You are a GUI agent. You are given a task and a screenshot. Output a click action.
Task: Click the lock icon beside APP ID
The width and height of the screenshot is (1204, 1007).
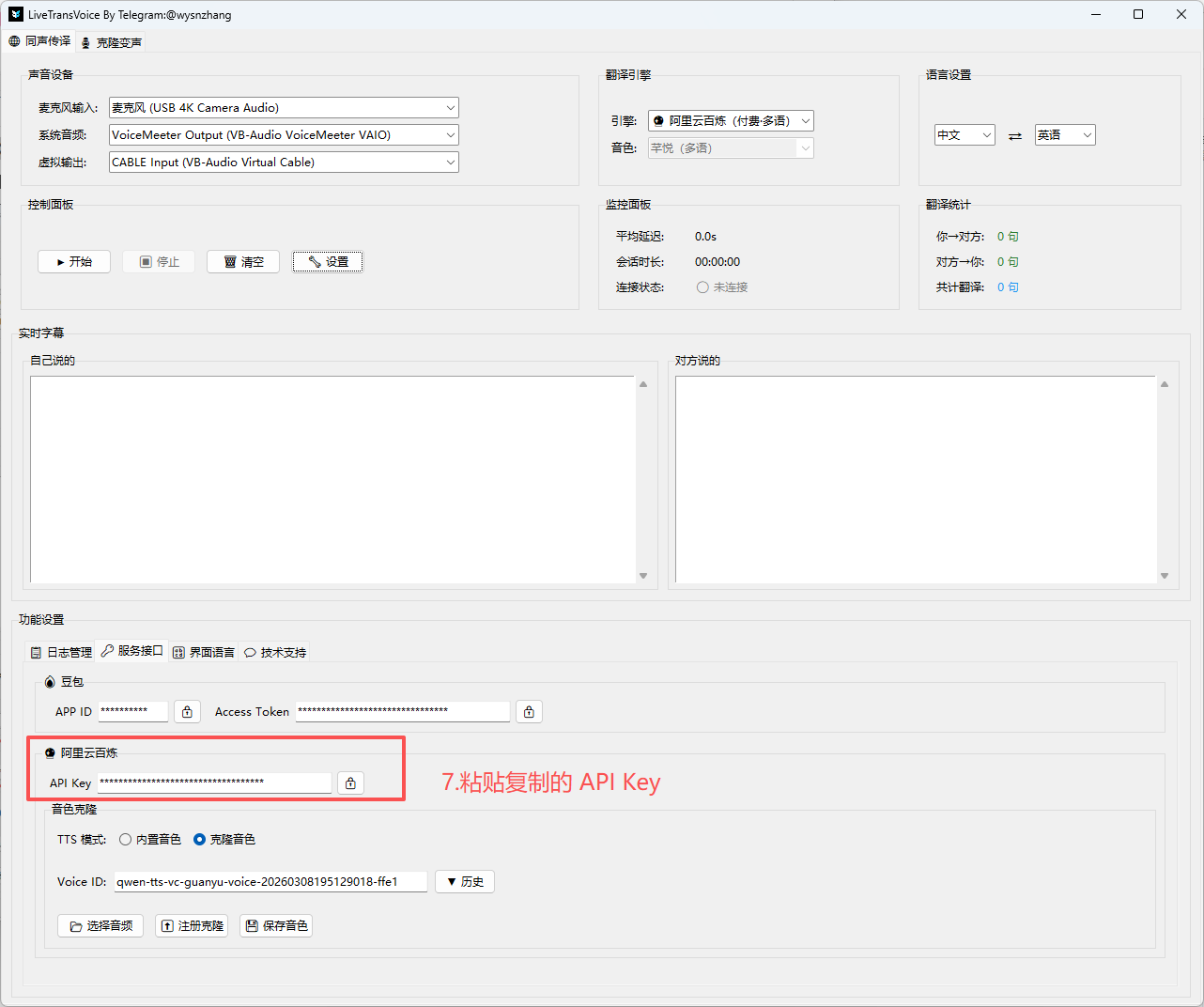click(187, 712)
